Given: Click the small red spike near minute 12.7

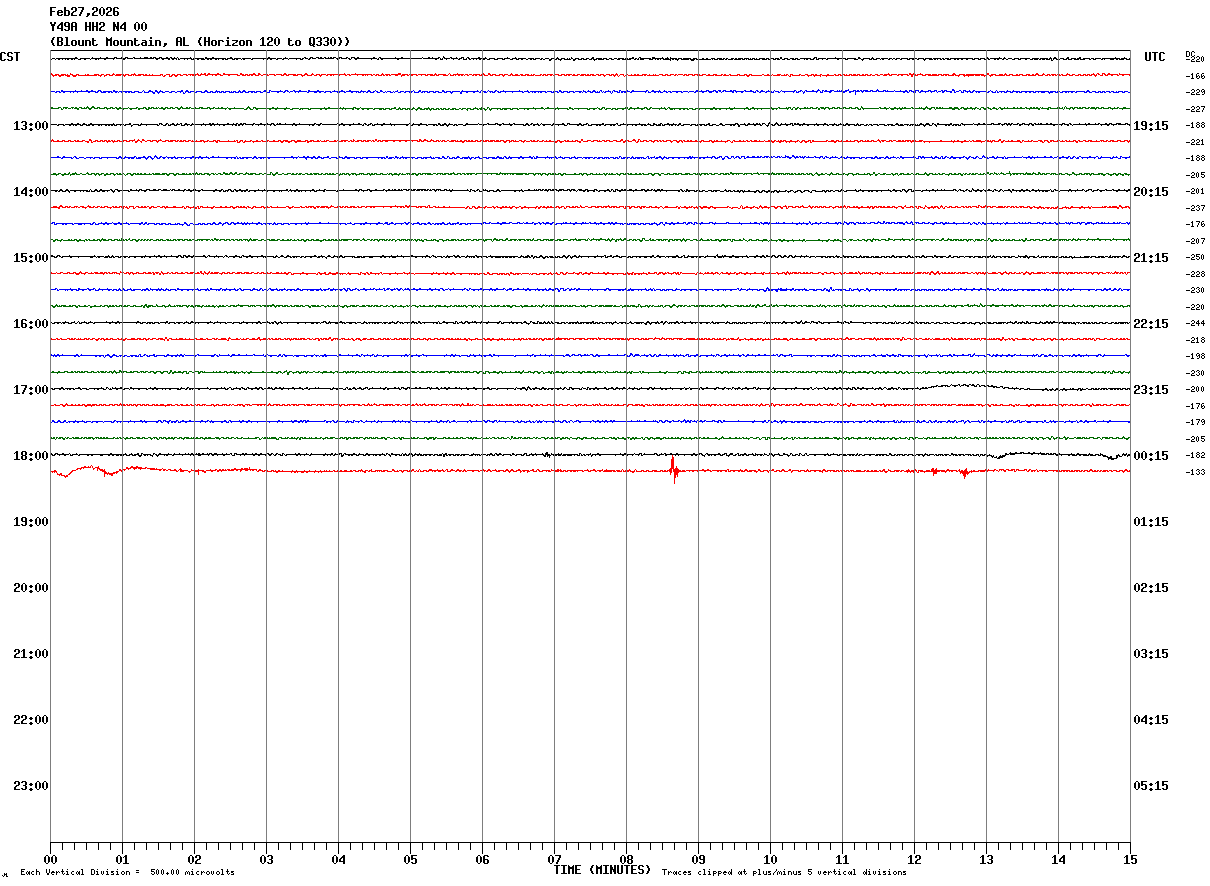Looking at the screenshot, I should point(964,473).
